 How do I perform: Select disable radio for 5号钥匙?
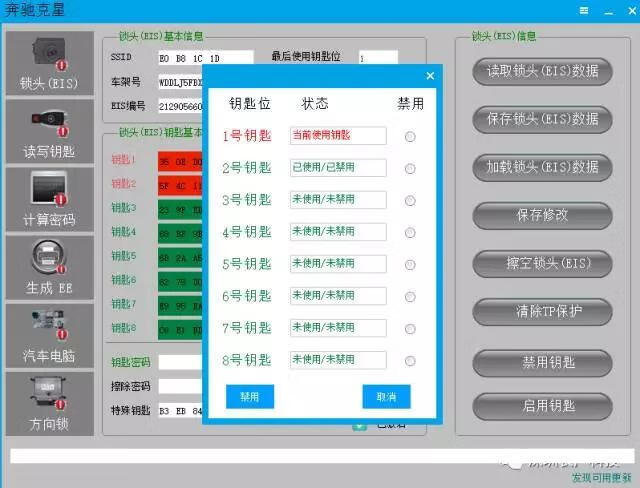click(410, 265)
